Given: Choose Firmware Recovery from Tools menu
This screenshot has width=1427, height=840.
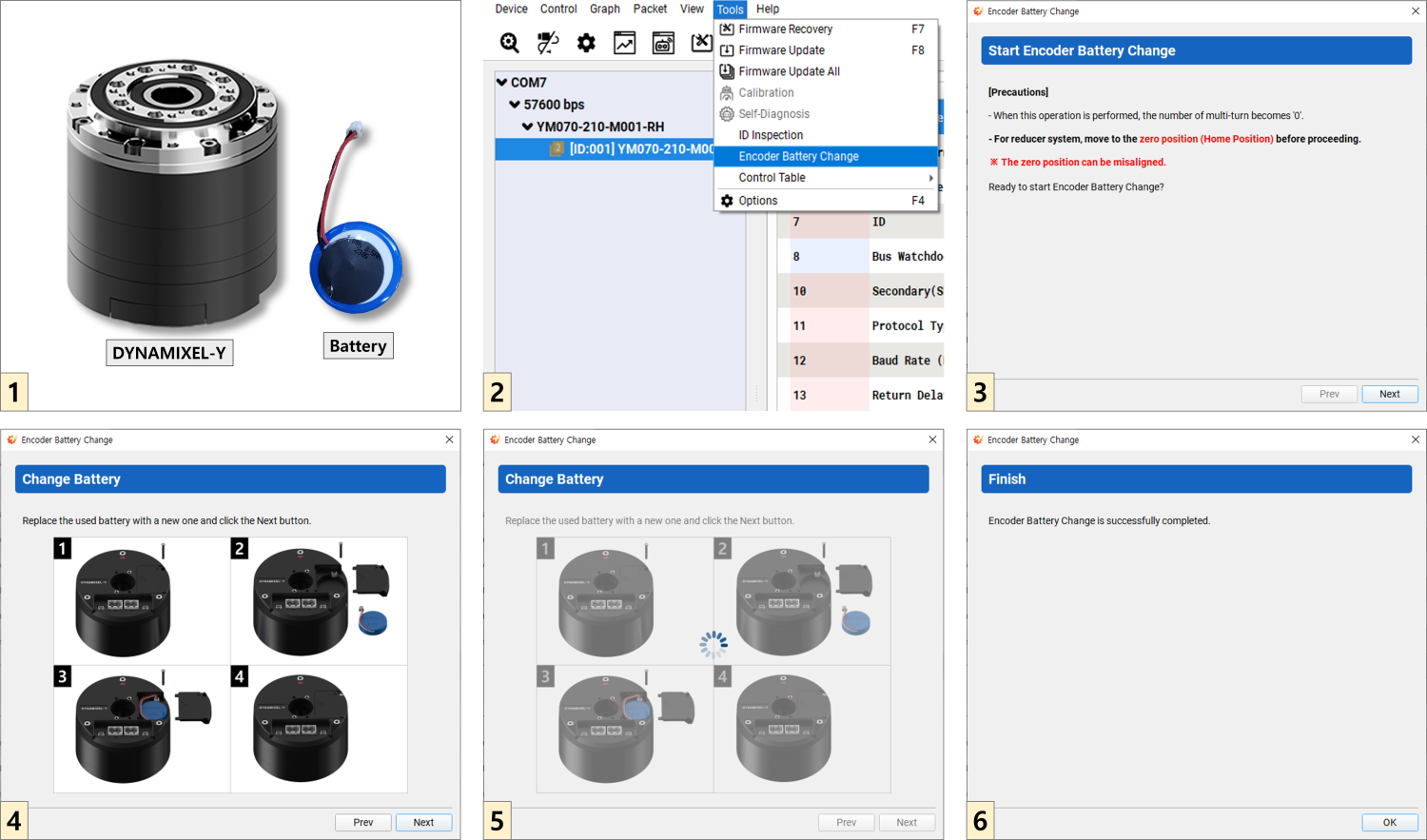Looking at the screenshot, I should coord(826,29).
